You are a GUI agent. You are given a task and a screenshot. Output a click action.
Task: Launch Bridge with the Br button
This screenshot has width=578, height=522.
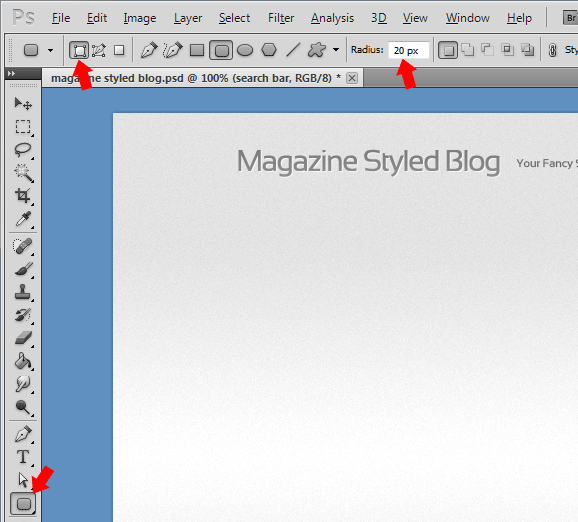click(570, 18)
